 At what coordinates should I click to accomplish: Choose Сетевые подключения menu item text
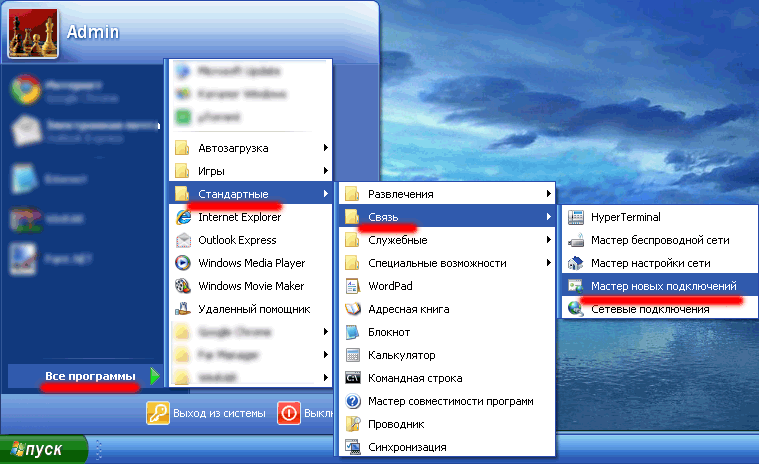650,309
